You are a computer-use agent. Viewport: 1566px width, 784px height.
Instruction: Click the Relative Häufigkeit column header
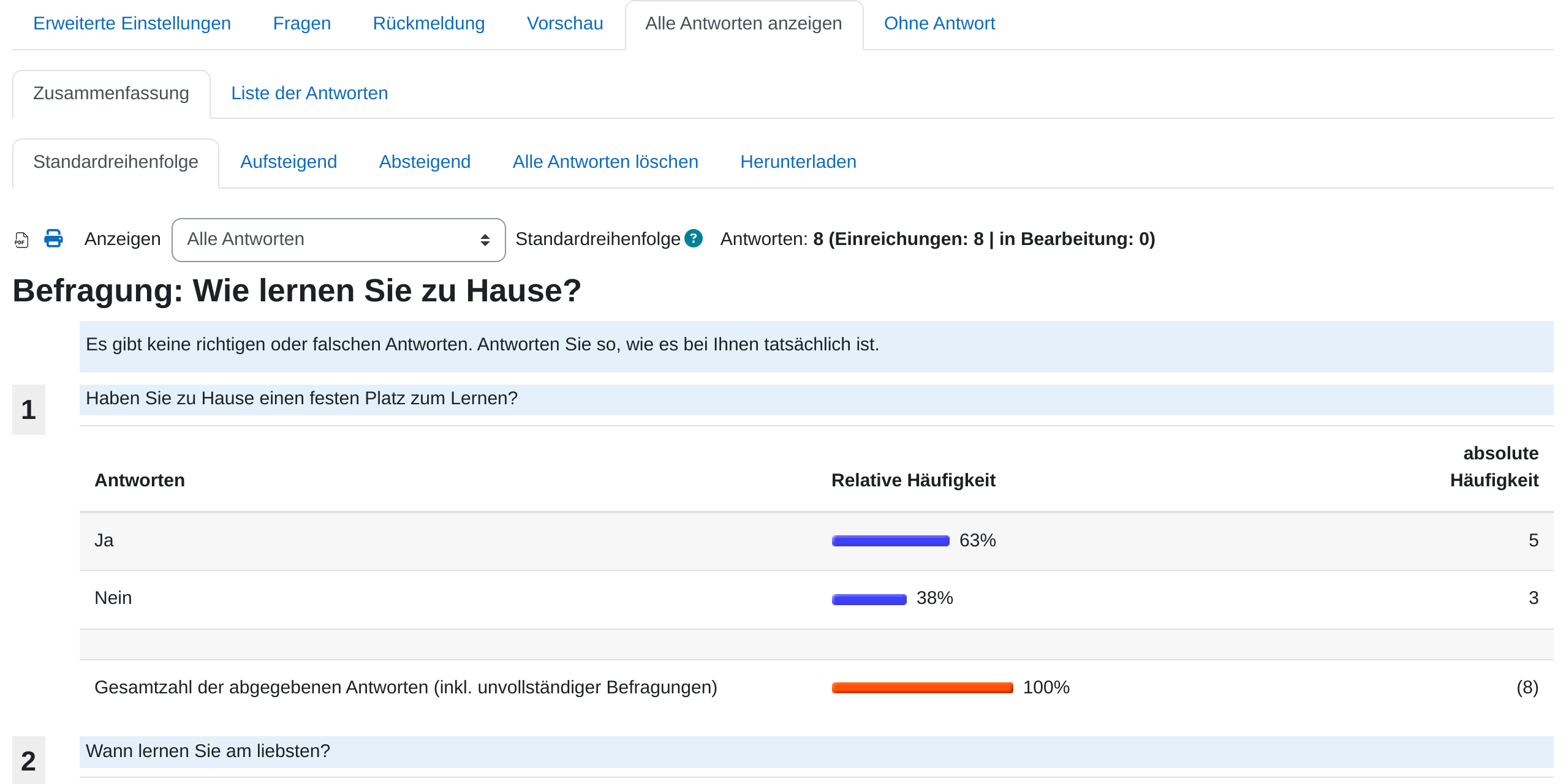click(x=913, y=480)
